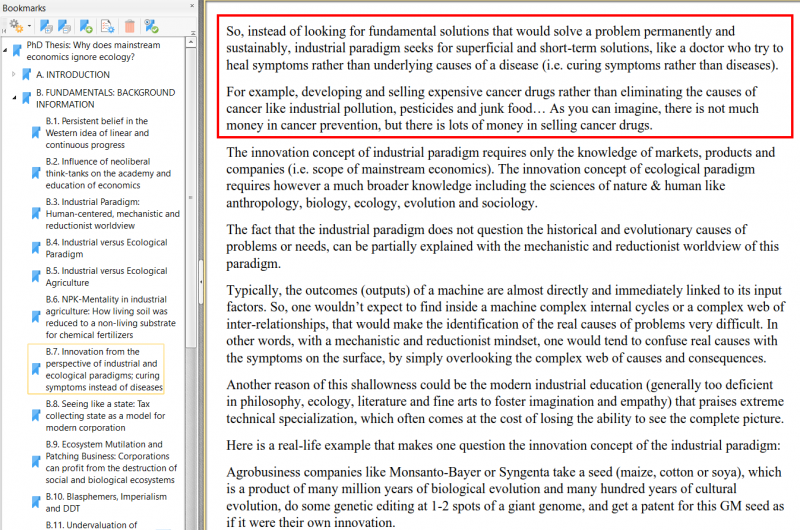Viewport: 800px width, 530px height.
Task: Open bookmark B.8. Seeing like a state
Action: (x=105, y=416)
